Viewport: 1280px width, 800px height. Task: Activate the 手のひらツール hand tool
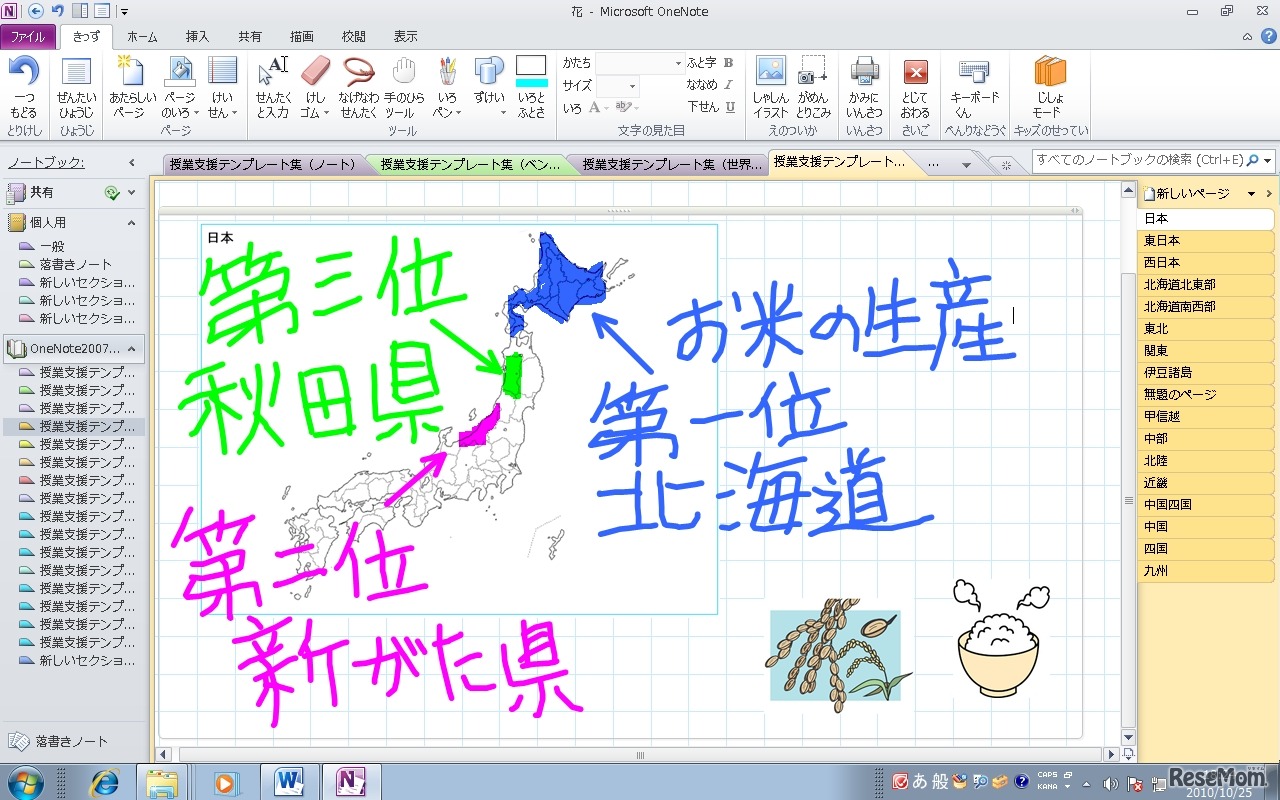click(x=403, y=72)
